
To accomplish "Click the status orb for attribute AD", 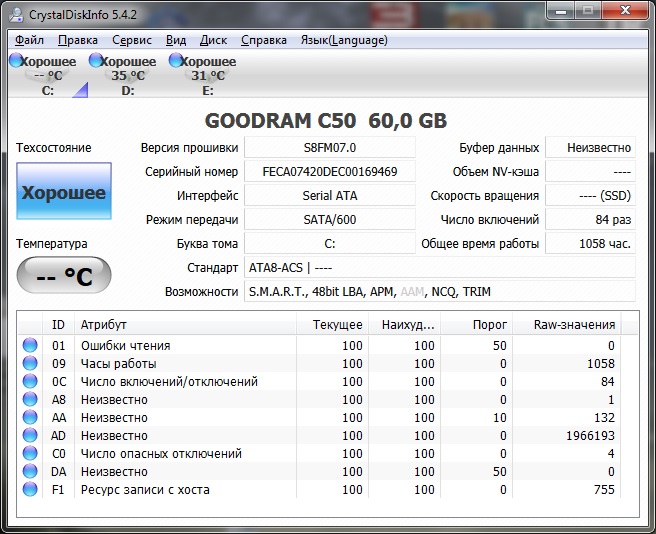I will (x=30, y=435).
